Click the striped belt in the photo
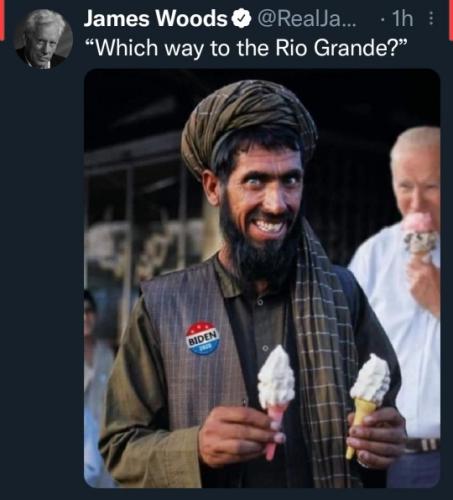453x500 pixels. [x=422, y=445]
